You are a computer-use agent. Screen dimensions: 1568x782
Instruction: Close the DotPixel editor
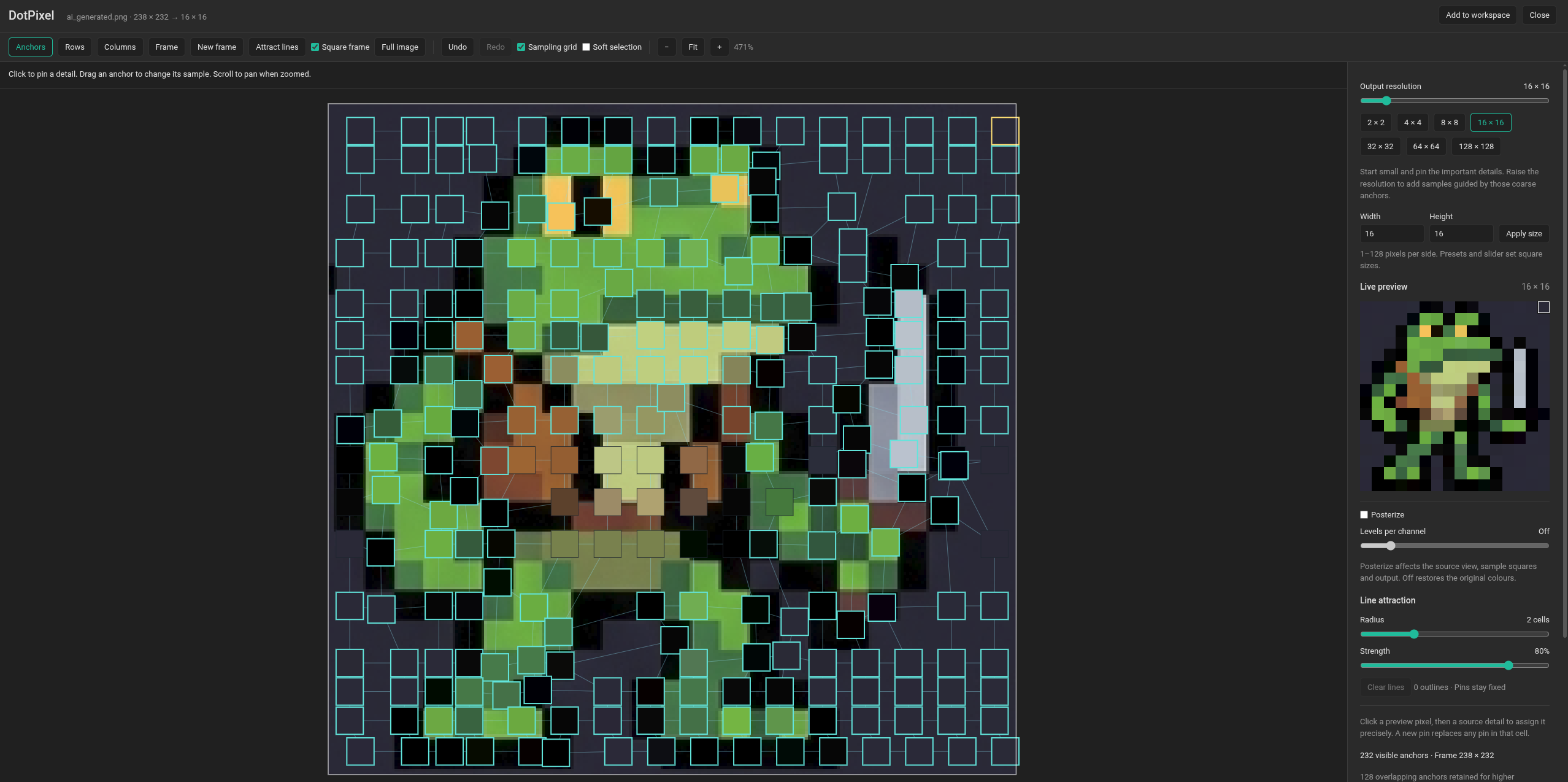coord(1539,15)
